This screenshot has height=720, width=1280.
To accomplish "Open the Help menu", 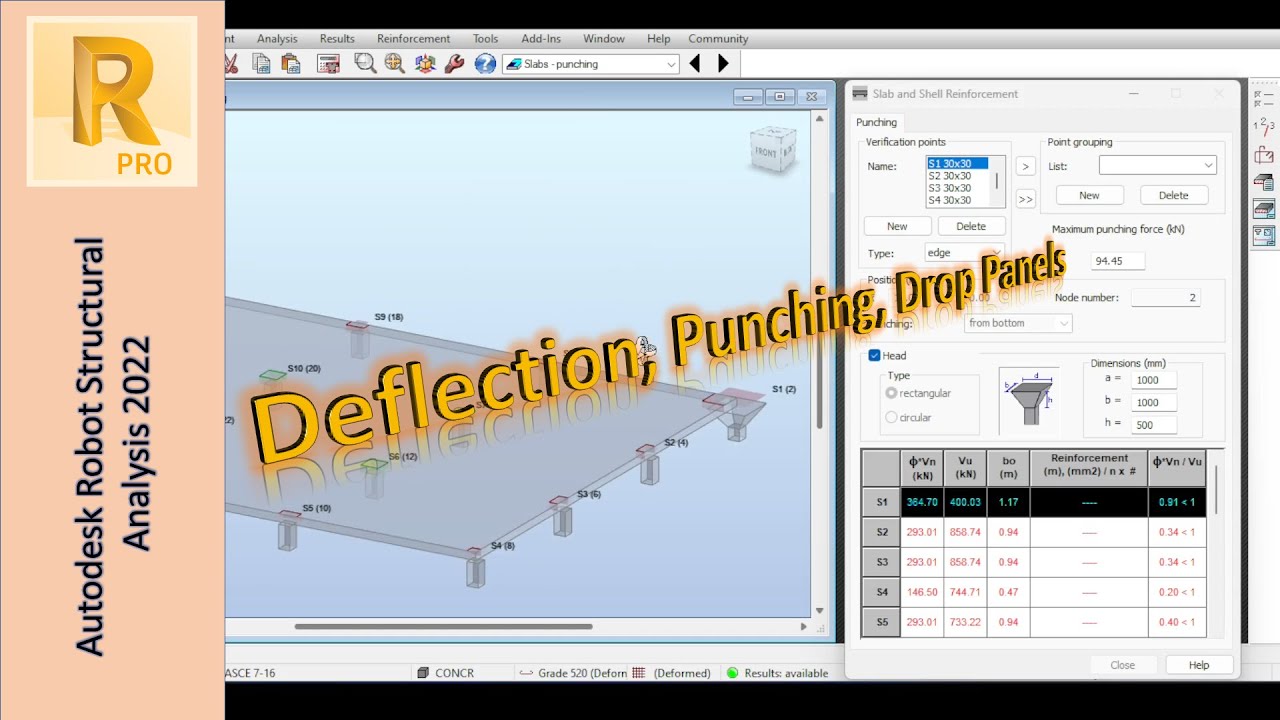I will [658, 38].
